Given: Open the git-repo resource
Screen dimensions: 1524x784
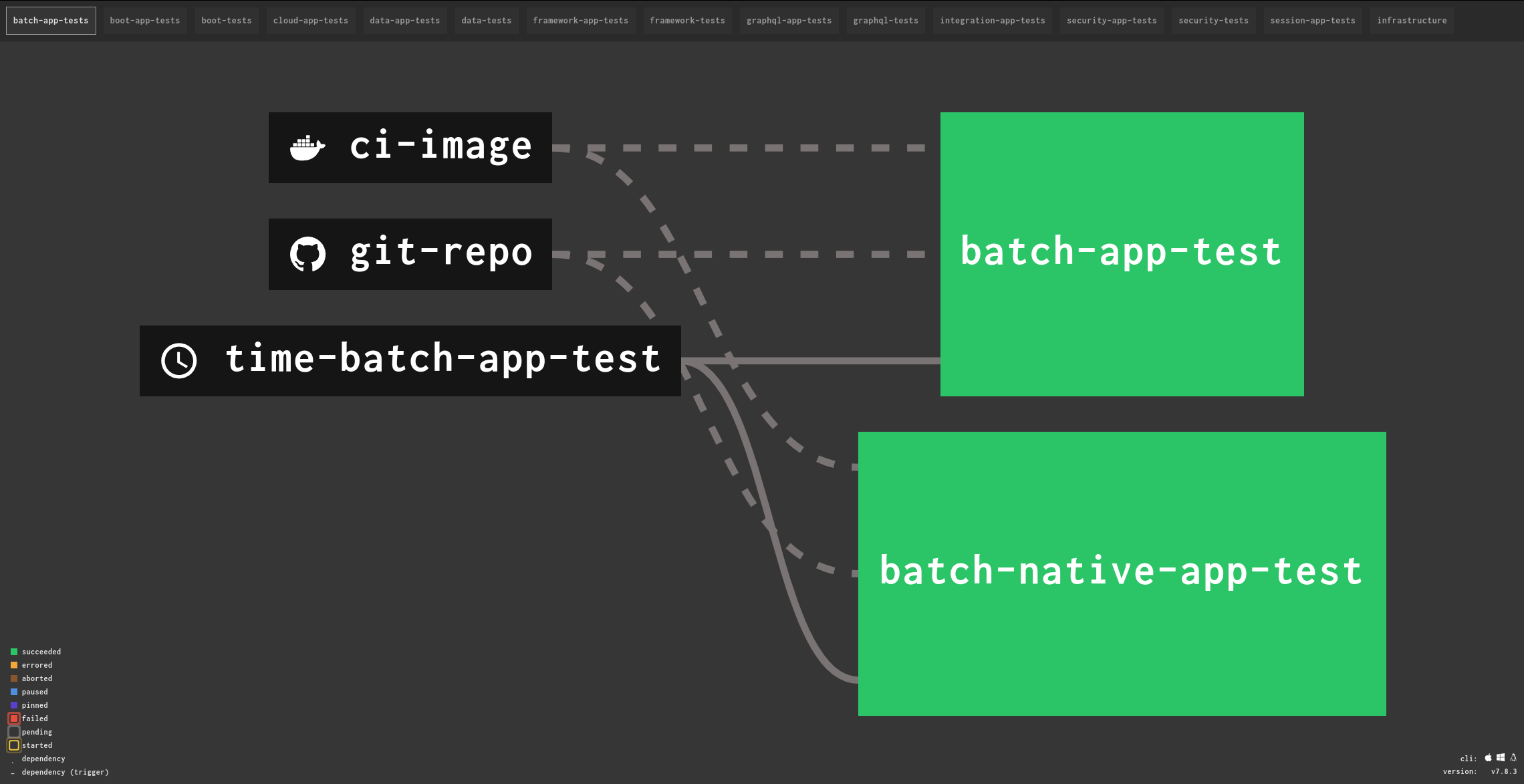Looking at the screenshot, I should 441,254.
